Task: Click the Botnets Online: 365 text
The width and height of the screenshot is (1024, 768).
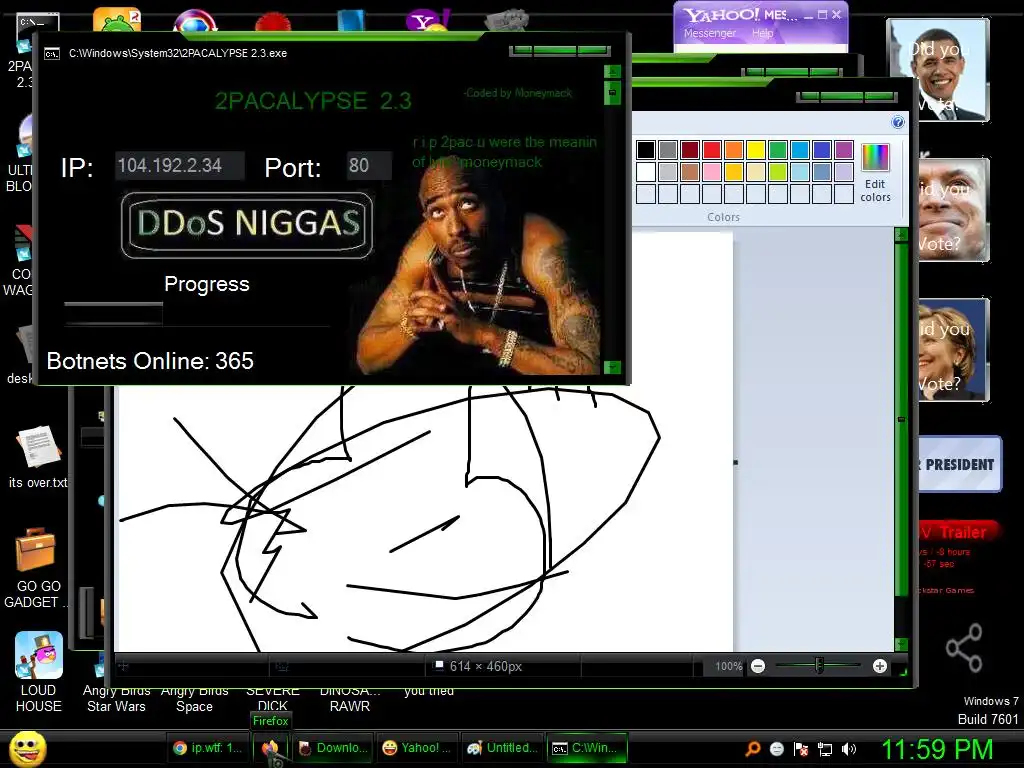Action: (150, 361)
